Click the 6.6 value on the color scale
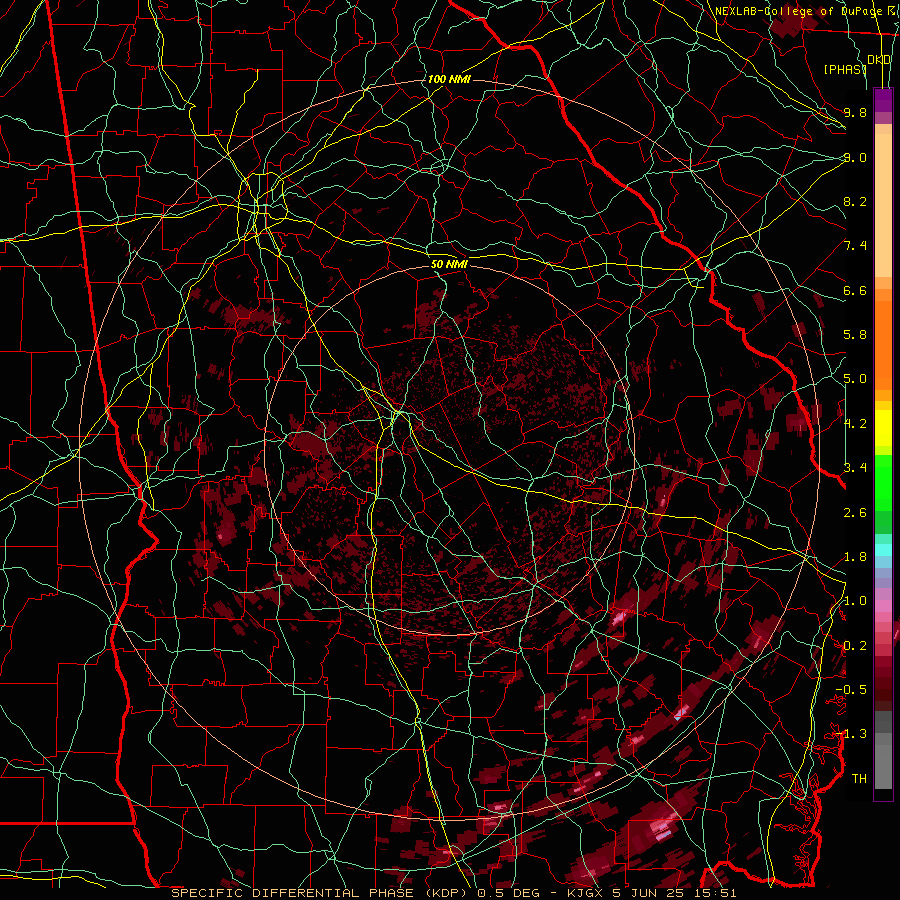This screenshot has height=900, width=900. pyautogui.click(x=855, y=290)
